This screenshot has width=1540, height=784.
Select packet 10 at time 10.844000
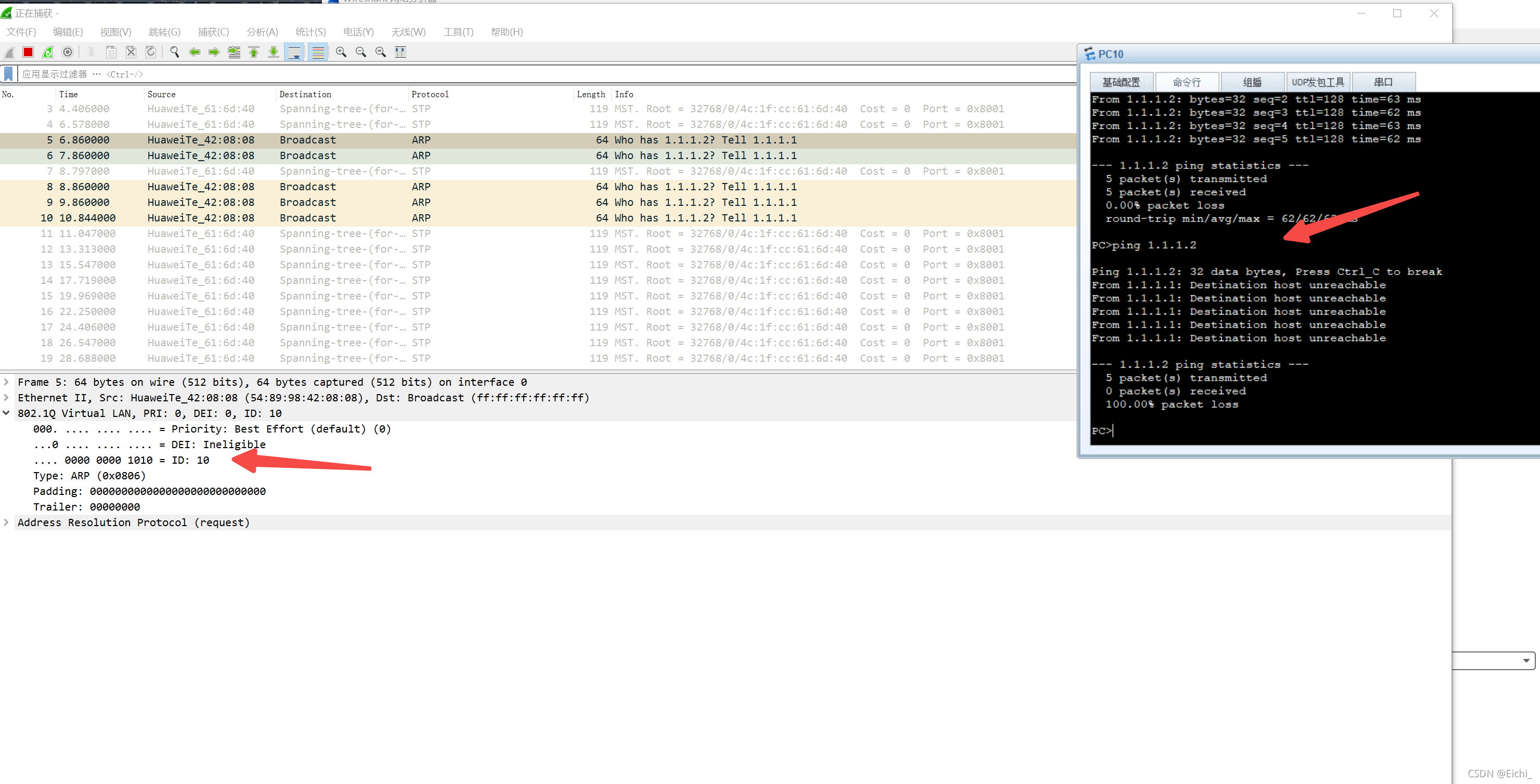click(538, 218)
